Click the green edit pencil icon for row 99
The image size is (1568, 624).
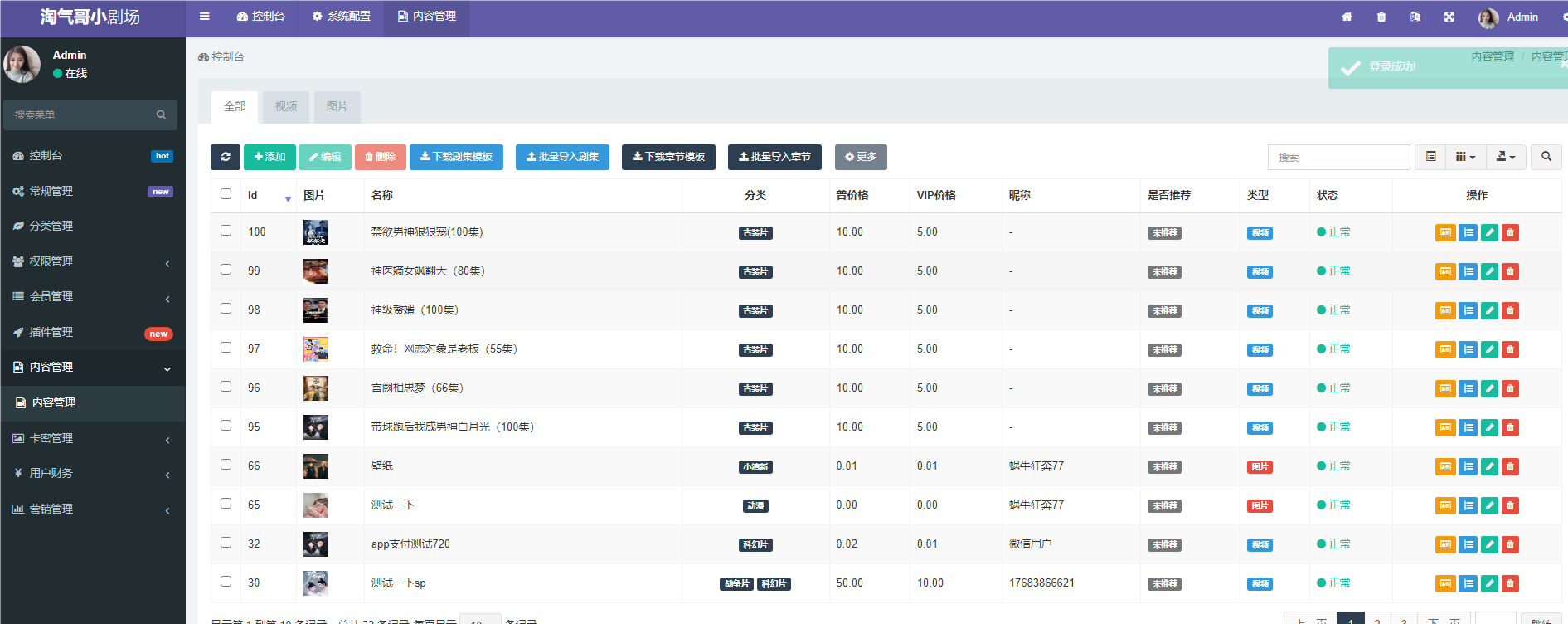1489,272
